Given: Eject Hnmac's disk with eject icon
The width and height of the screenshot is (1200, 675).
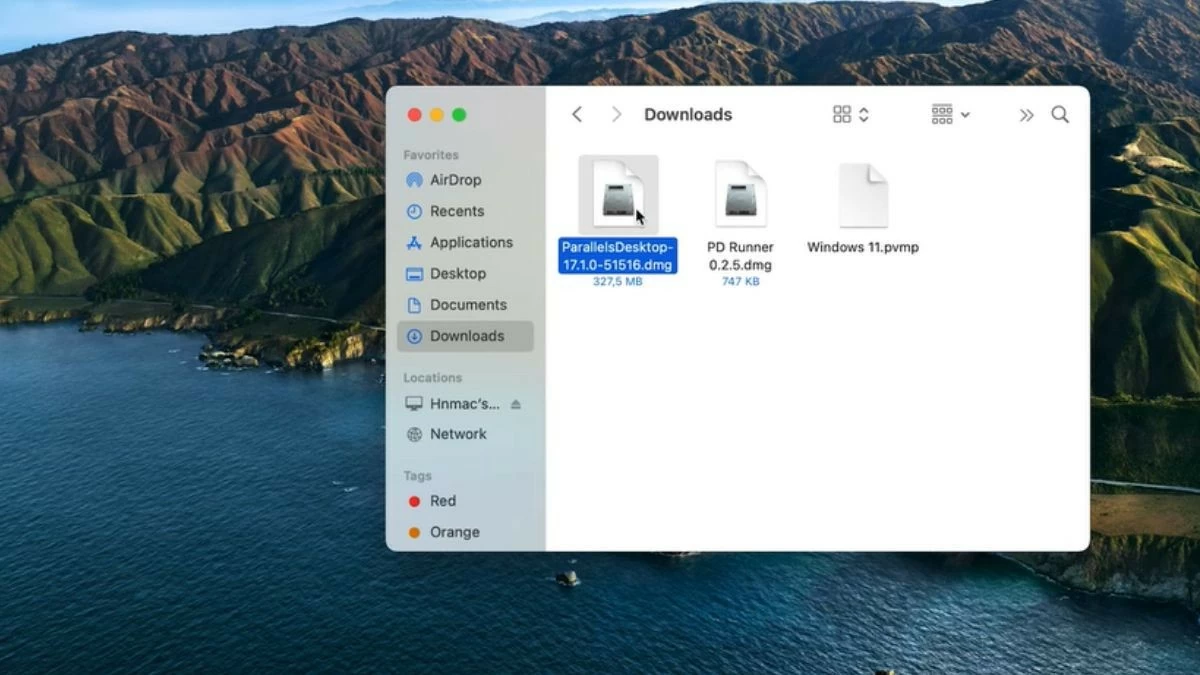Looking at the screenshot, I should [516, 404].
